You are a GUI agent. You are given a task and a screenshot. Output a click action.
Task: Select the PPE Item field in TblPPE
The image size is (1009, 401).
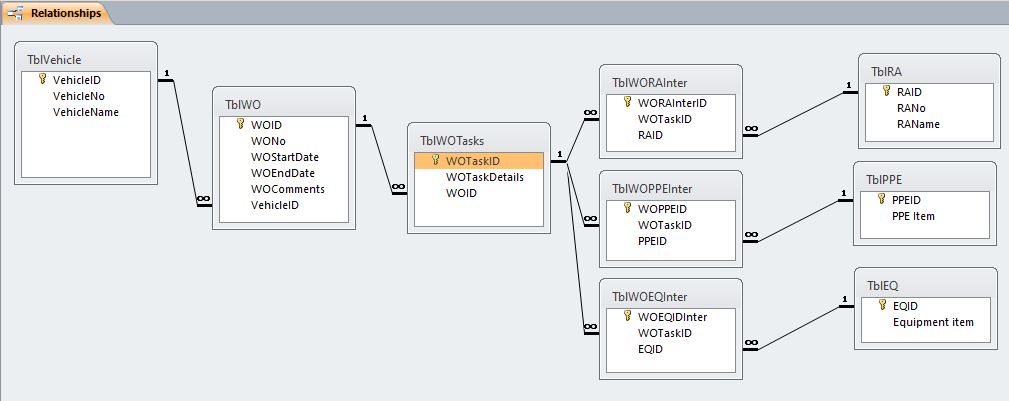pos(913,215)
